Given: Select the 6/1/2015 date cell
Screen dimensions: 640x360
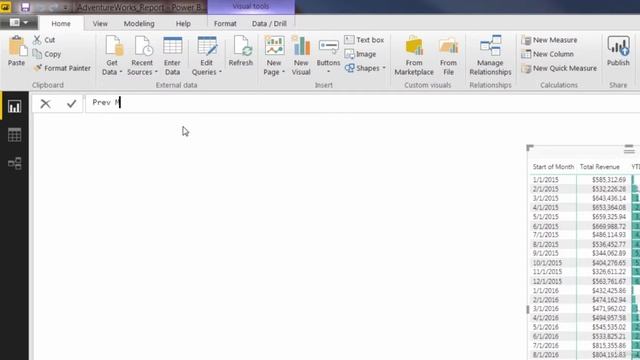Looking at the screenshot, I should tap(545, 226).
